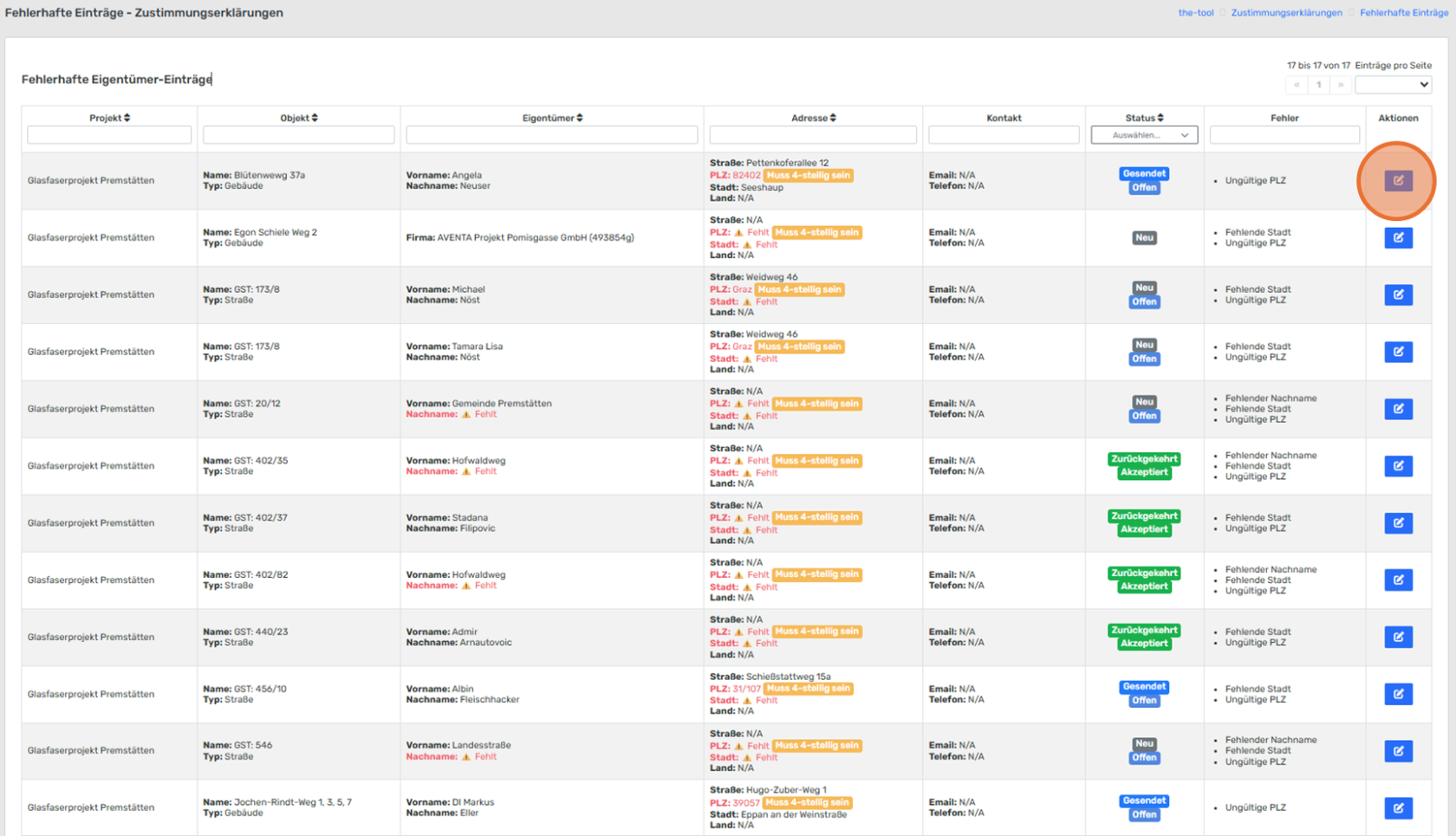The width and height of the screenshot is (1456, 836).
Task: Focus the Objekt filter input field
Action: tap(298, 135)
